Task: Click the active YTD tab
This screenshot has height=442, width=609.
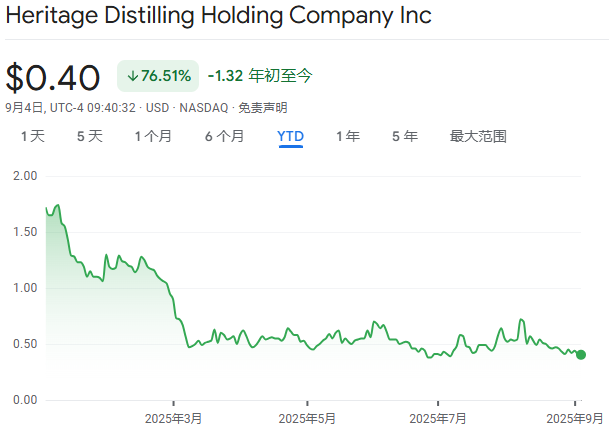Action: point(291,136)
